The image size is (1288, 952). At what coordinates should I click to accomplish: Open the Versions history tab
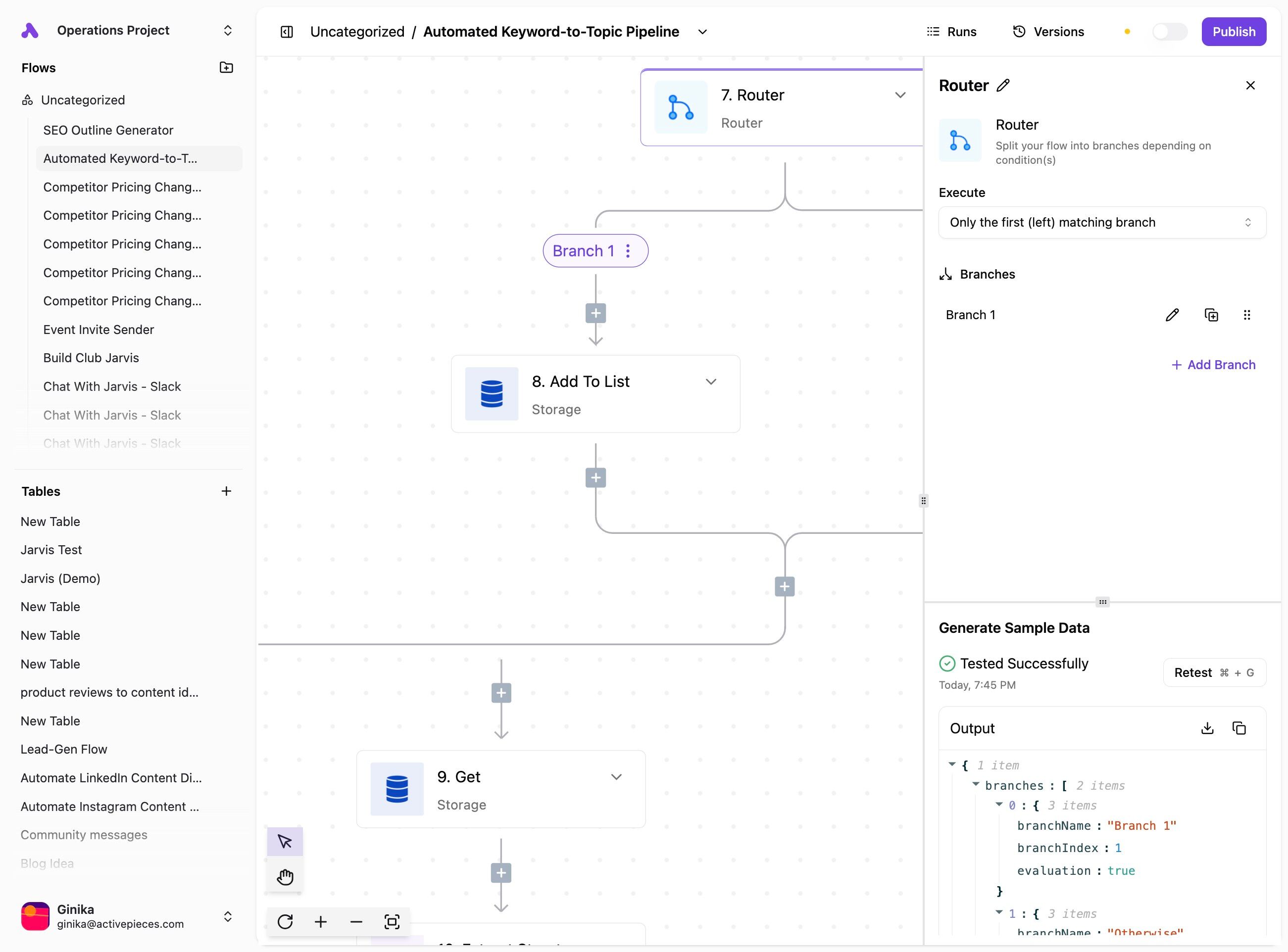tap(1048, 32)
